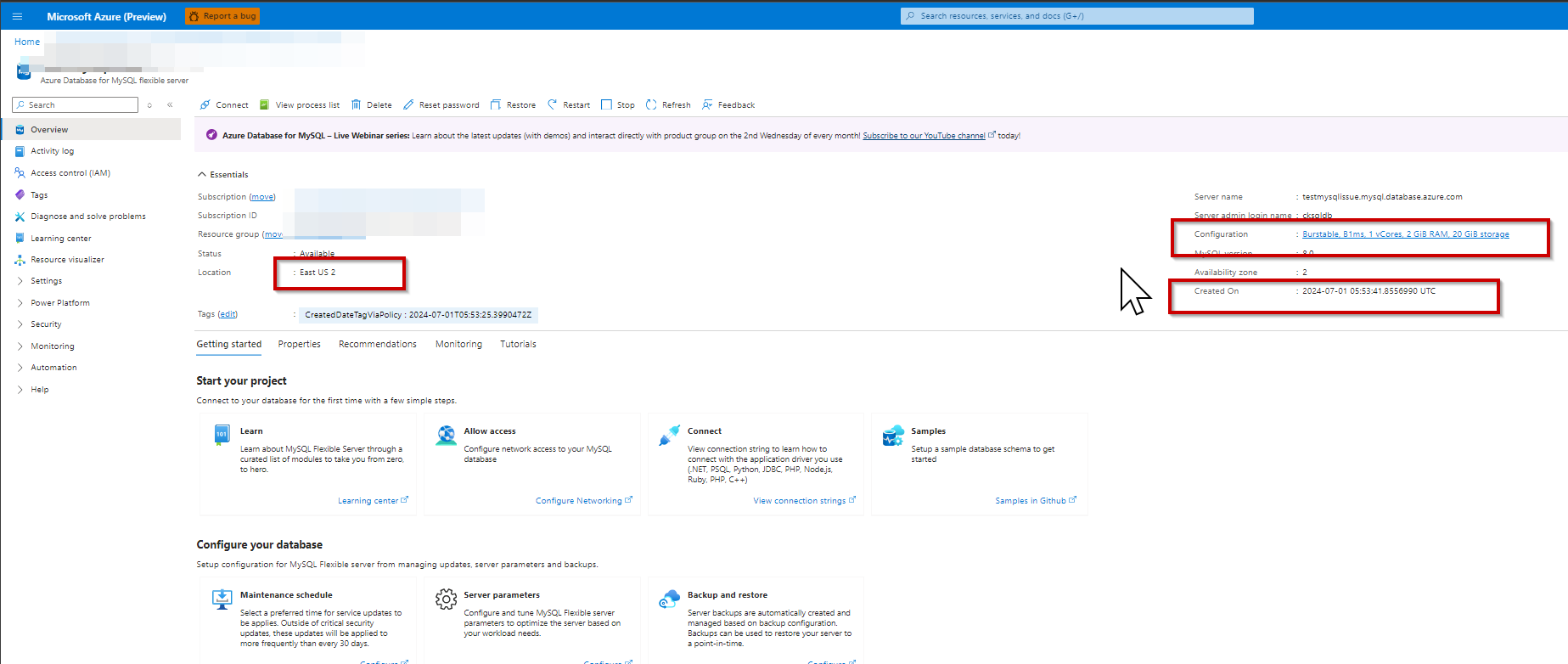Click the Activity log icon
The height and width of the screenshot is (664, 1568).
coord(20,151)
